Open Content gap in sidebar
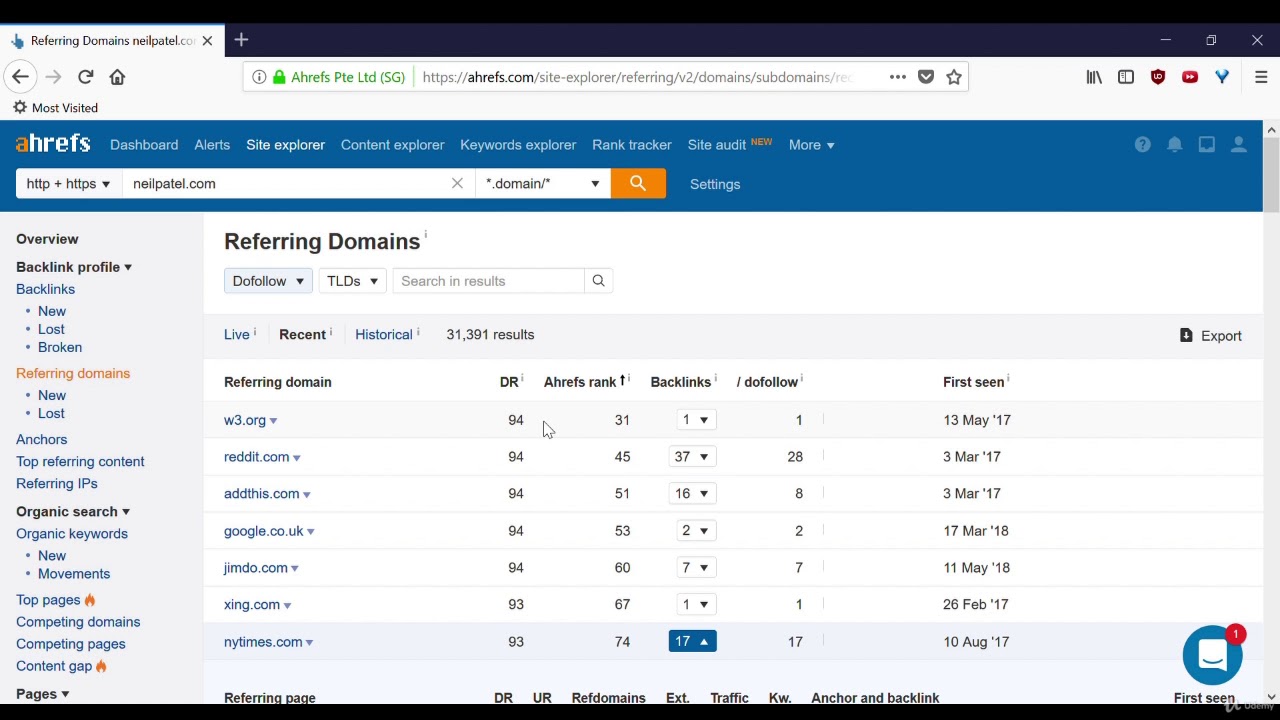The image size is (1280, 720). coord(54,666)
